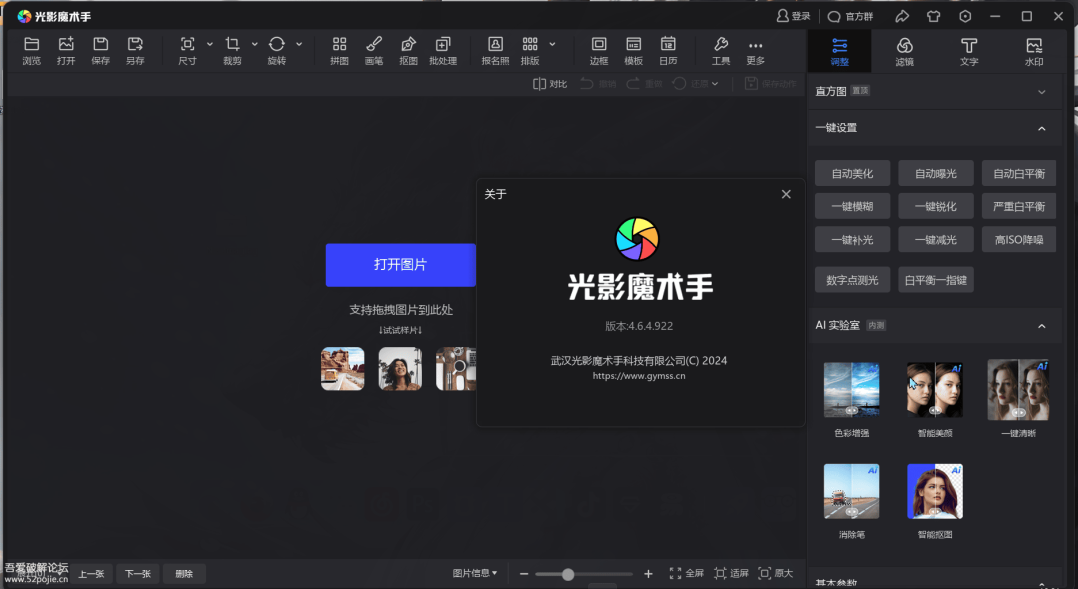Apply 一键补光 fill light
Screen dimensions: 1078x589
click(x=852, y=239)
